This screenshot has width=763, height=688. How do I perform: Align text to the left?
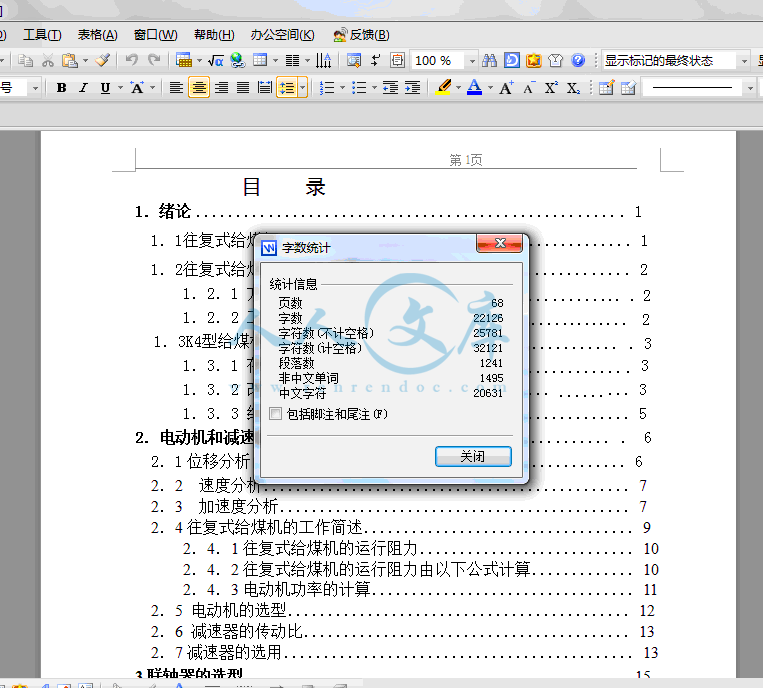(176, 88)
